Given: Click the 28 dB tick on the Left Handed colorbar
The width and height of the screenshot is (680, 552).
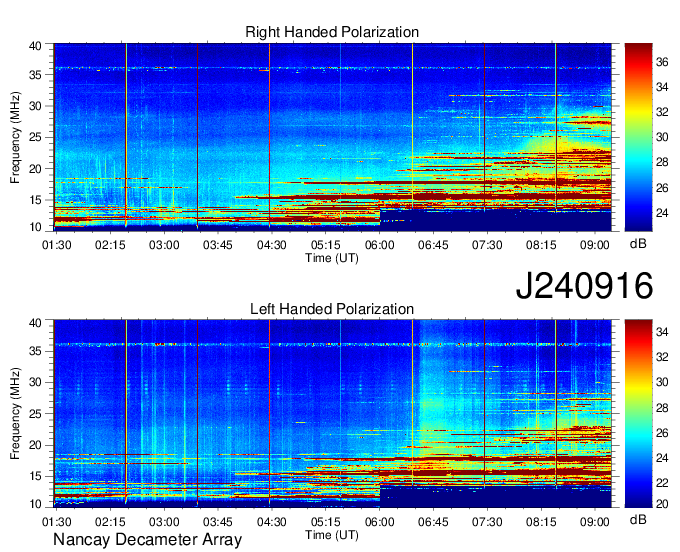Looking at the screenshot, I should point(662,408).
